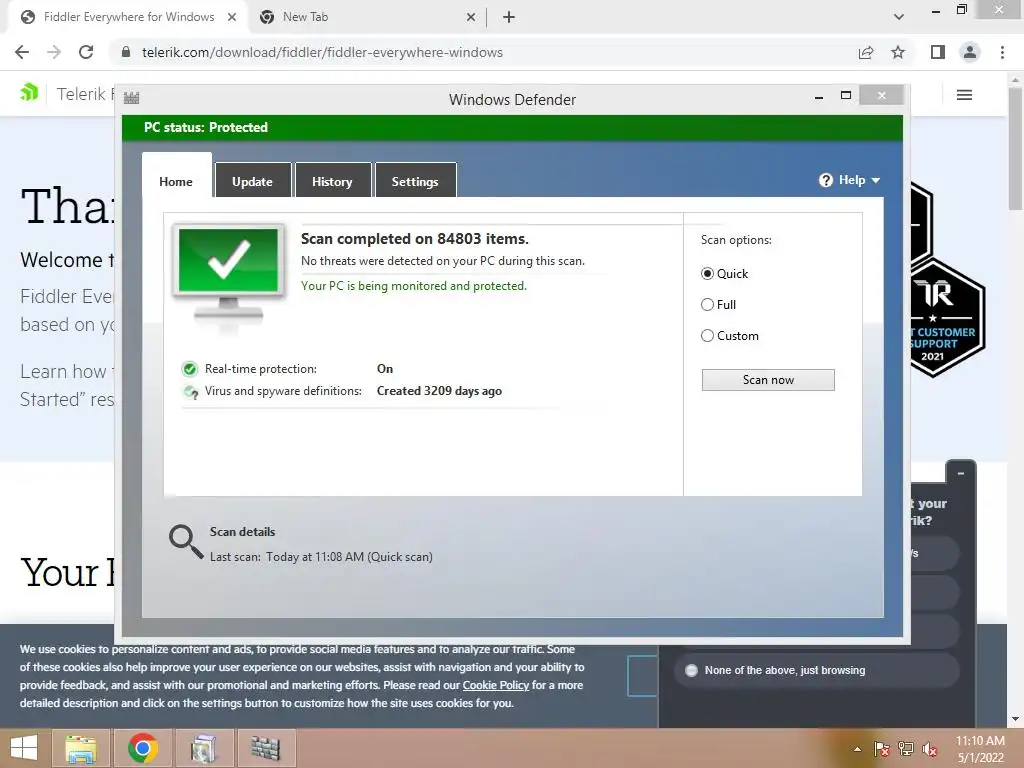Click 'Last scan: Today at 11:08 AM' text
The image size is (1024, 768).
click(x=287, y=557)
